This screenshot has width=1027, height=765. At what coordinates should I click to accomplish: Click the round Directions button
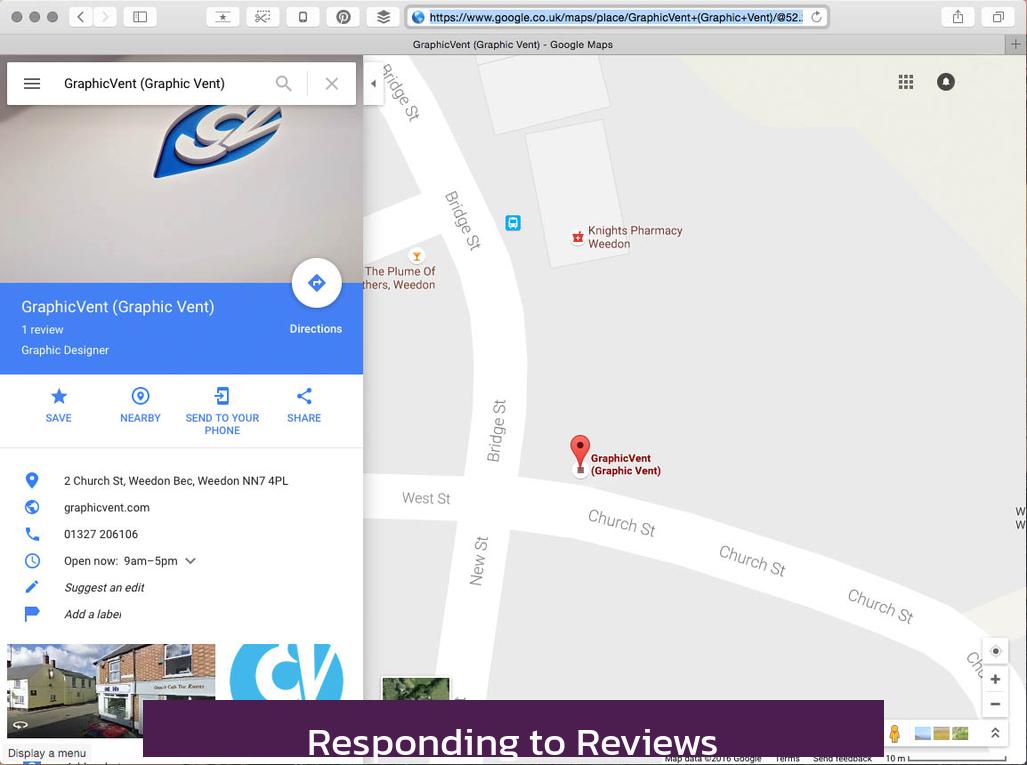316,283
